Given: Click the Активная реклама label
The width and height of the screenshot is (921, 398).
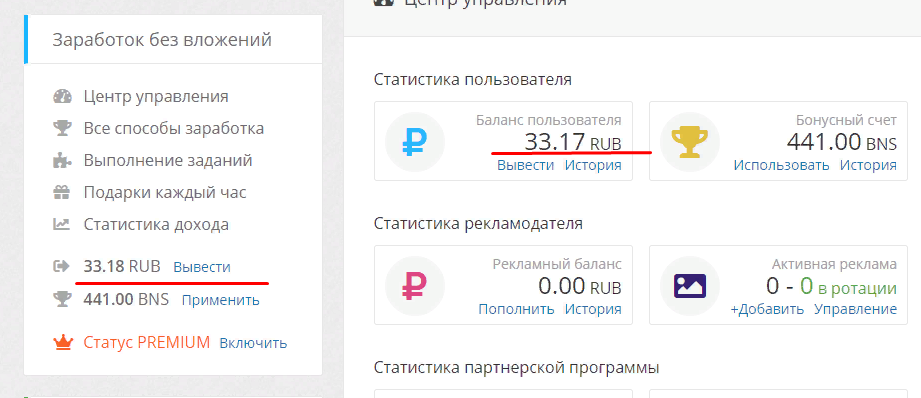Looking at the screenshot, I should [x=835, y=264].
